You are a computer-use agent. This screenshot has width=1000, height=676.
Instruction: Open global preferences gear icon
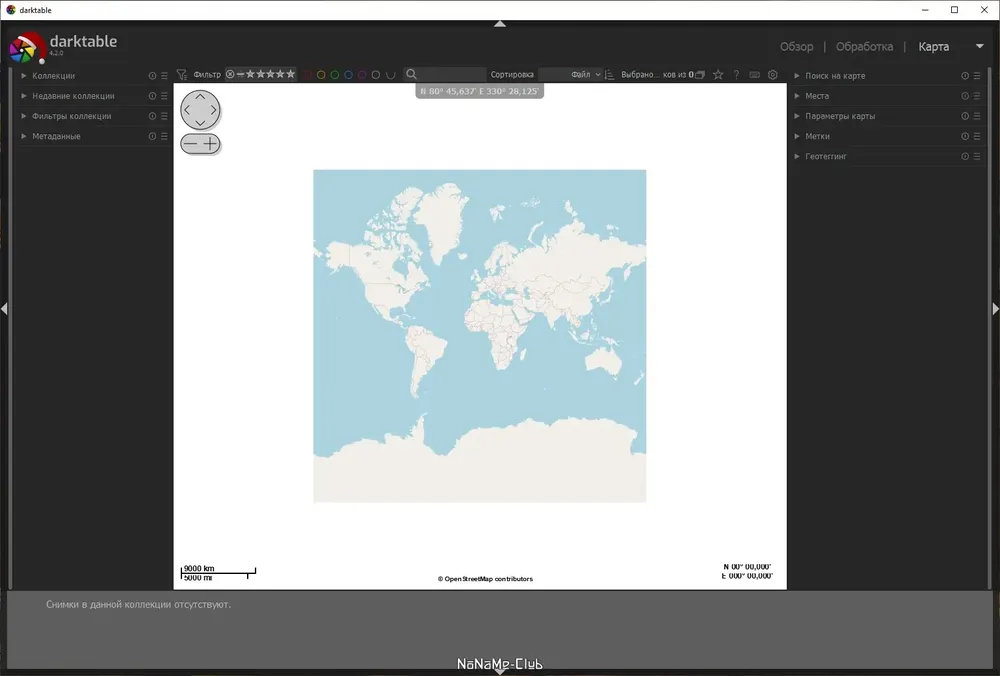click(x=773, y=75)
